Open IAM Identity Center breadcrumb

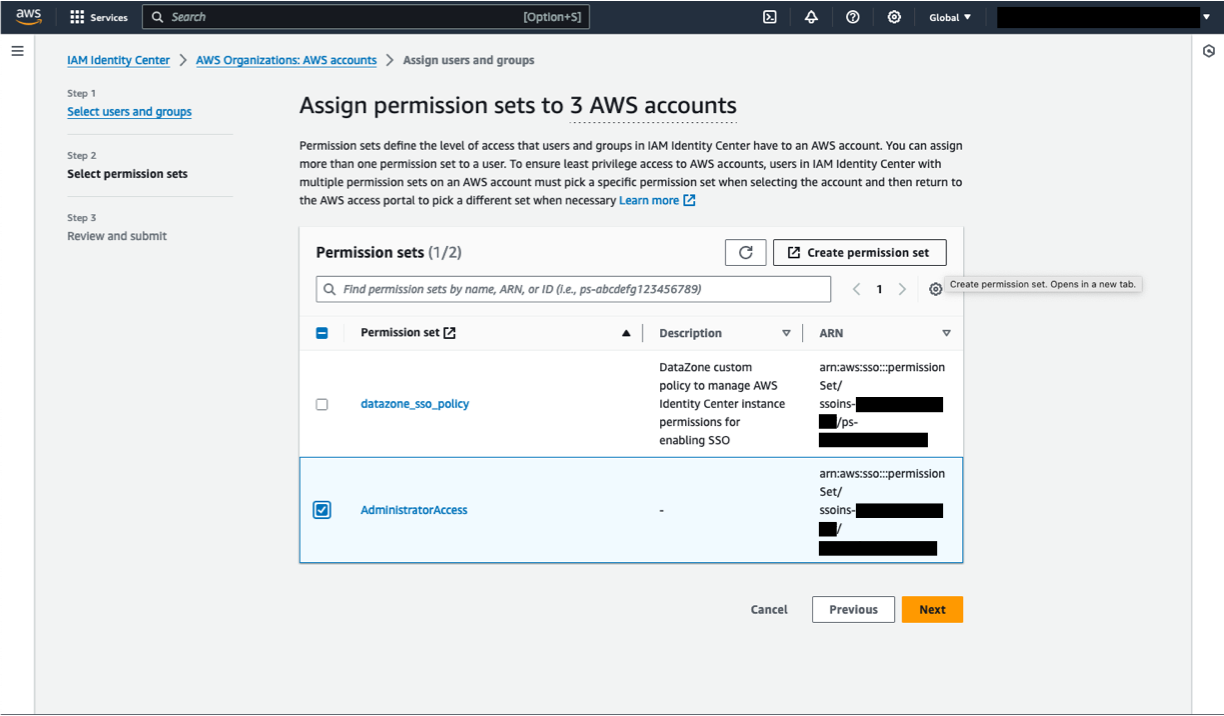tap(118, 60)
